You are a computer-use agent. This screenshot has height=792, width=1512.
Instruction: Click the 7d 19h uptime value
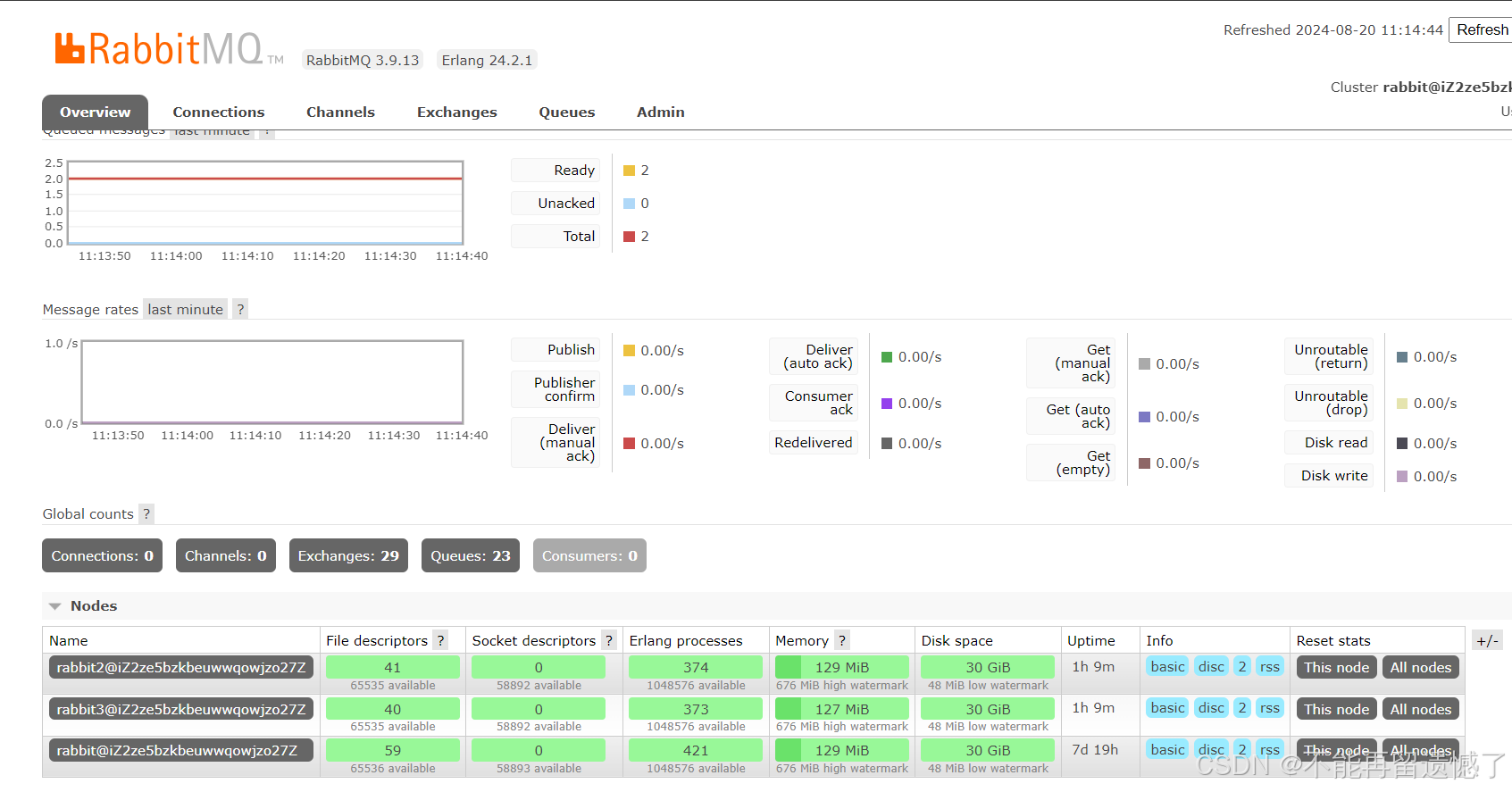[1095, 749]
